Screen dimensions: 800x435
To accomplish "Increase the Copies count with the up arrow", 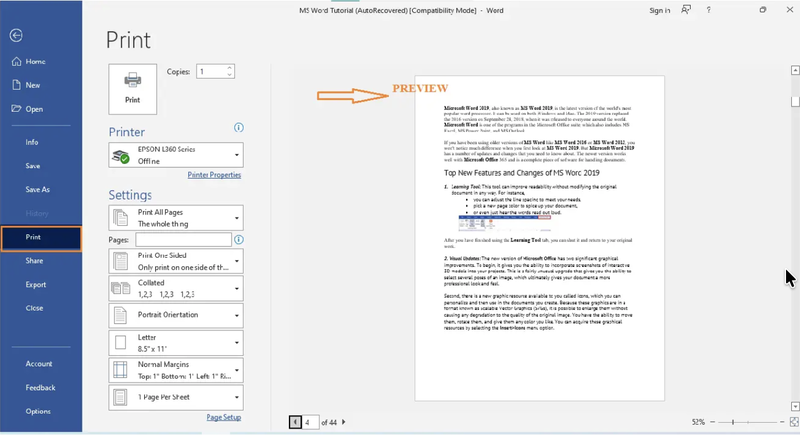I will [230, 68].
